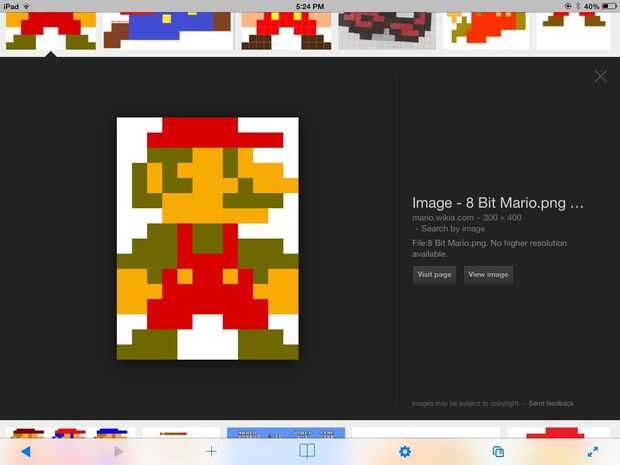
Task: Select the Mario thumbnail with brown brick shoes
Action: click(x=286, y=30)
